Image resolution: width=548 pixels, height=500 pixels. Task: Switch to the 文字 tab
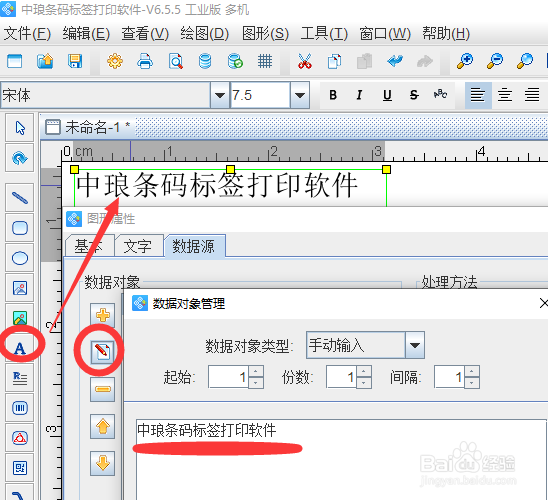(x=138, y=246)
